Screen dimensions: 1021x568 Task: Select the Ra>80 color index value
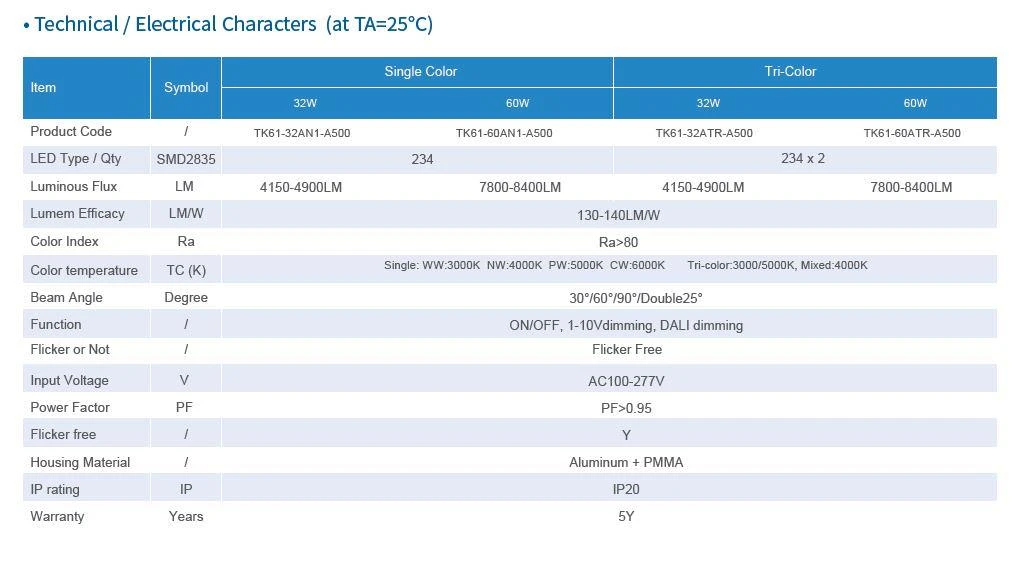tap(618, 242)
